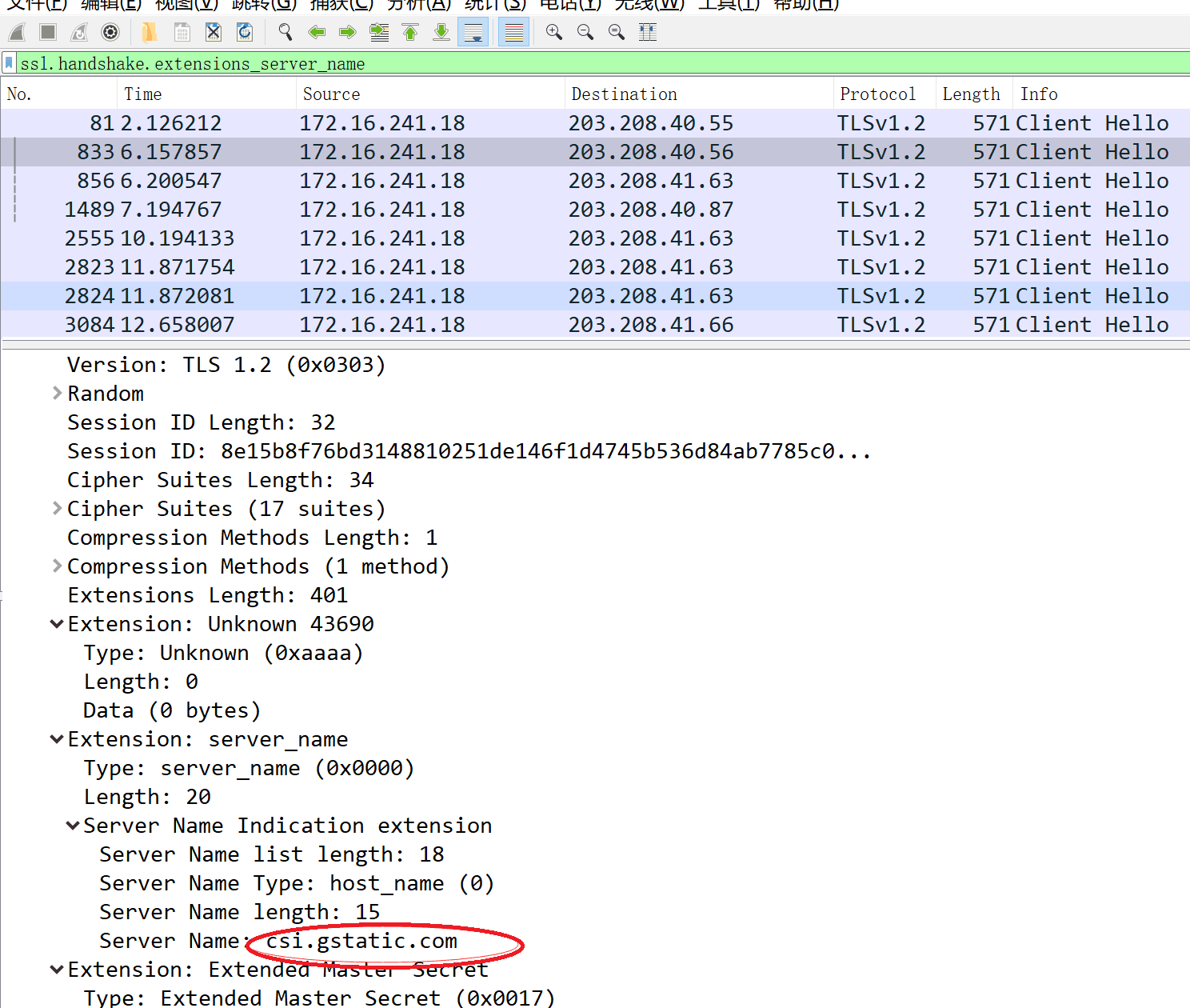Jump to the first packet

point(410,32)
